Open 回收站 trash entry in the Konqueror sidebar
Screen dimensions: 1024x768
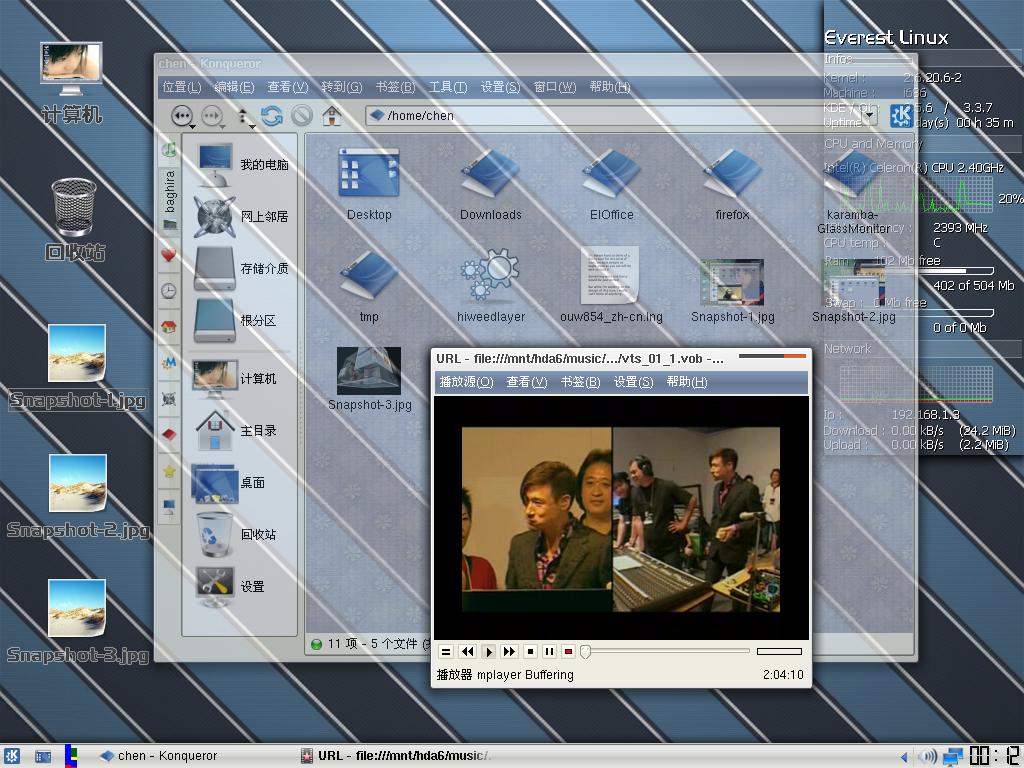235,534
